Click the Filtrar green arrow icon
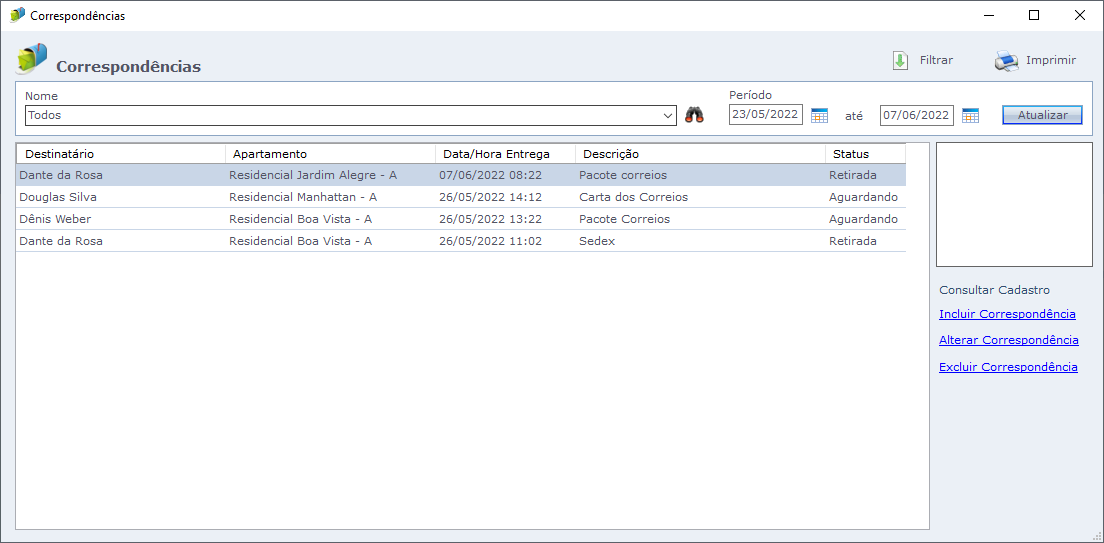This screenshot has width=1104, height=543. (900, 61)
